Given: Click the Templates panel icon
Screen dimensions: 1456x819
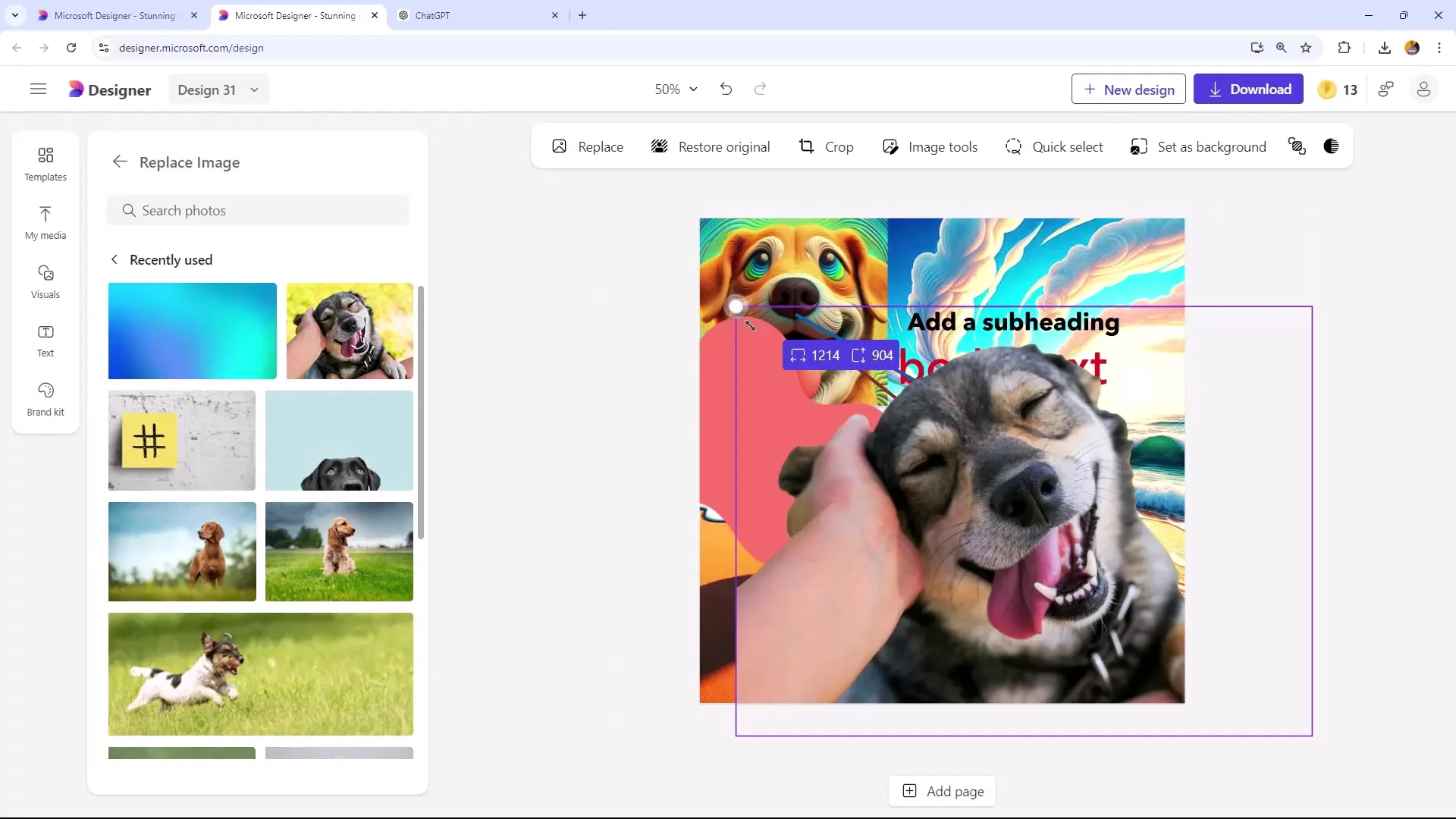Looking at the screenshot, I should [x=45, y=162].
